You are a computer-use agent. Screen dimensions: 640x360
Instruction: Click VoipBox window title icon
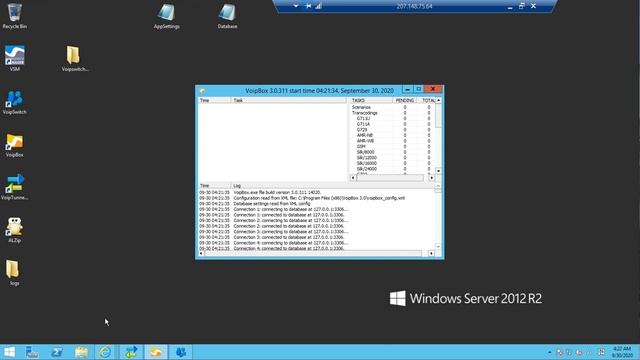click(202, 91)
